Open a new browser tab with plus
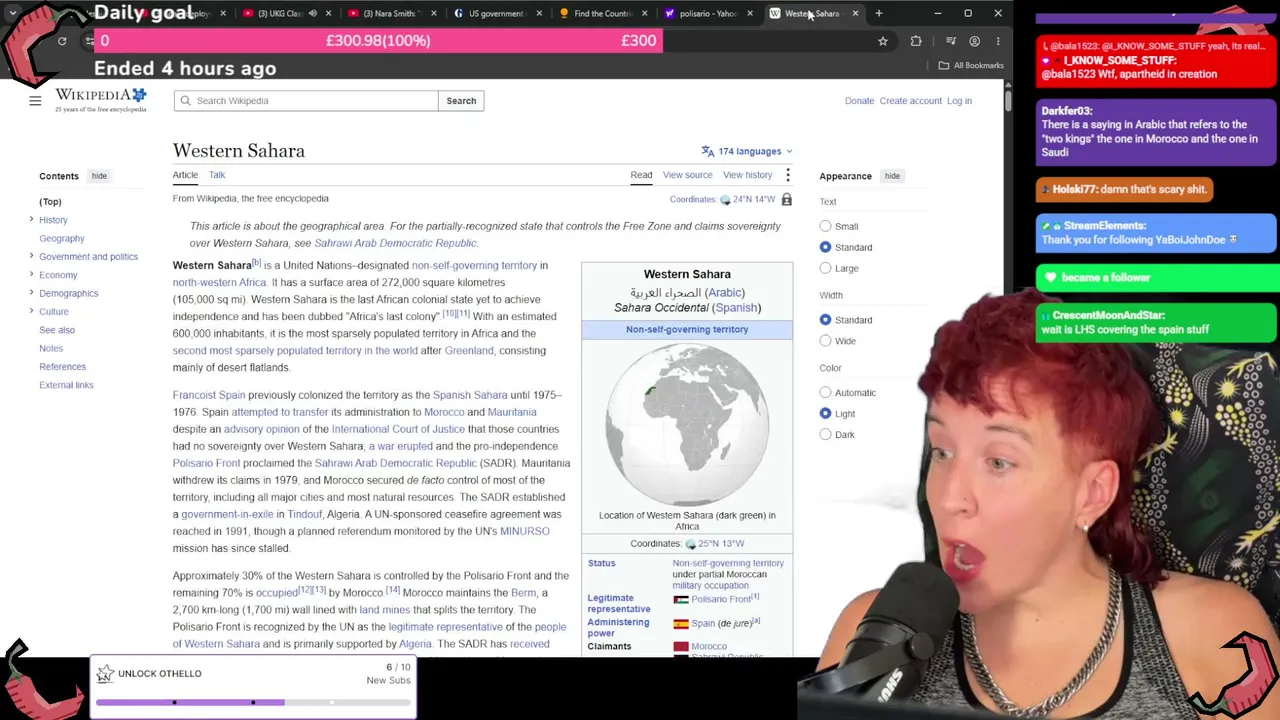 (879, 13)
